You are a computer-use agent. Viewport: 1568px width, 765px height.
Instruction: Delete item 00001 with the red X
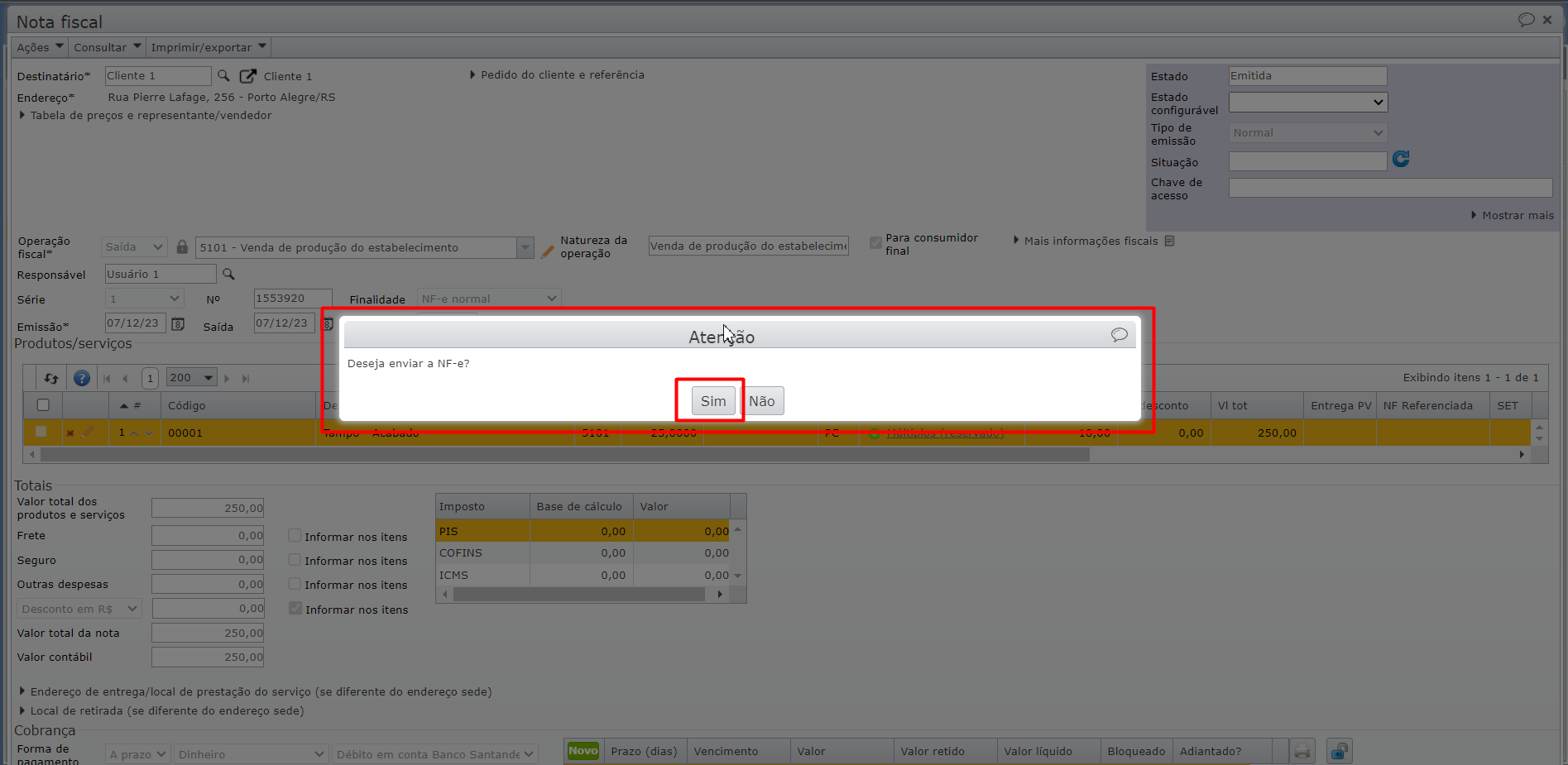point(70,433)
